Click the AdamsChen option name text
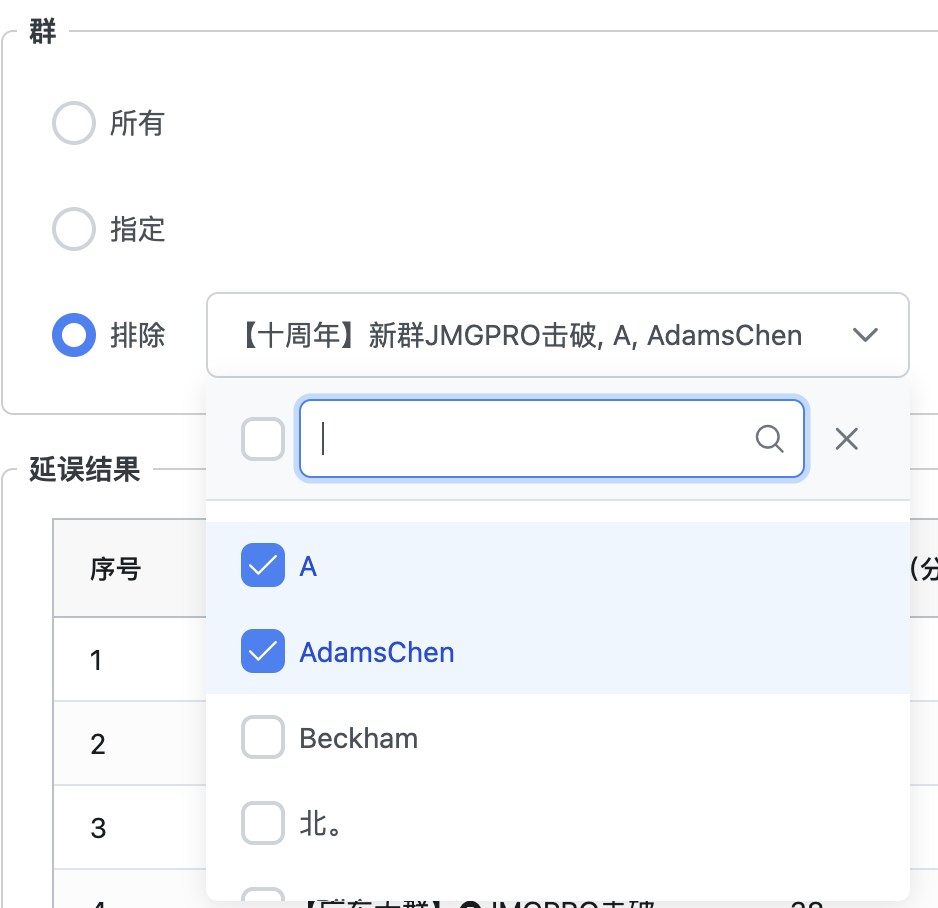The height and width of the screenshot is (908, 938). (377, 652)
